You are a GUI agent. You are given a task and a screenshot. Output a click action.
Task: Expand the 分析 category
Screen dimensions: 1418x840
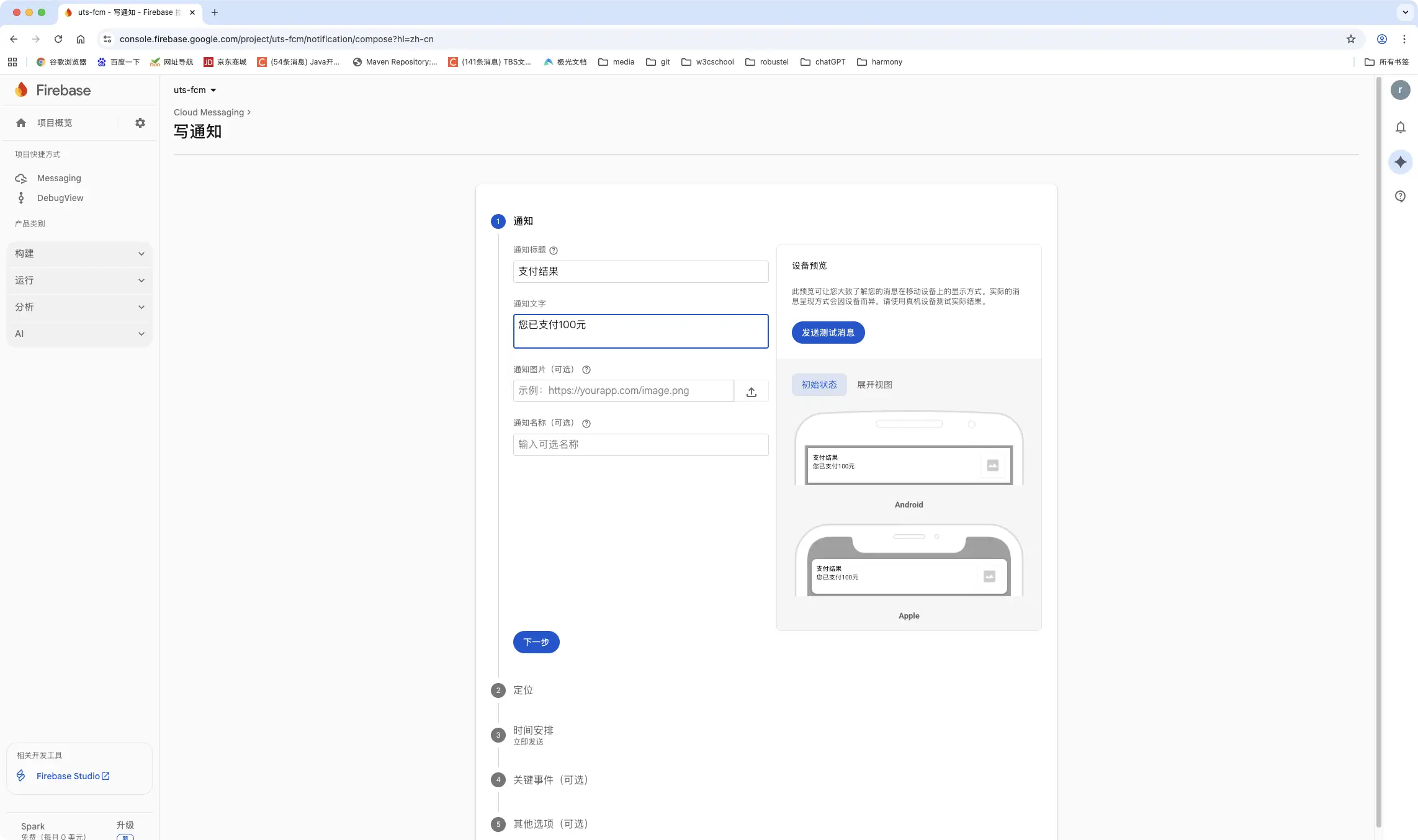[x=79, y=307]
